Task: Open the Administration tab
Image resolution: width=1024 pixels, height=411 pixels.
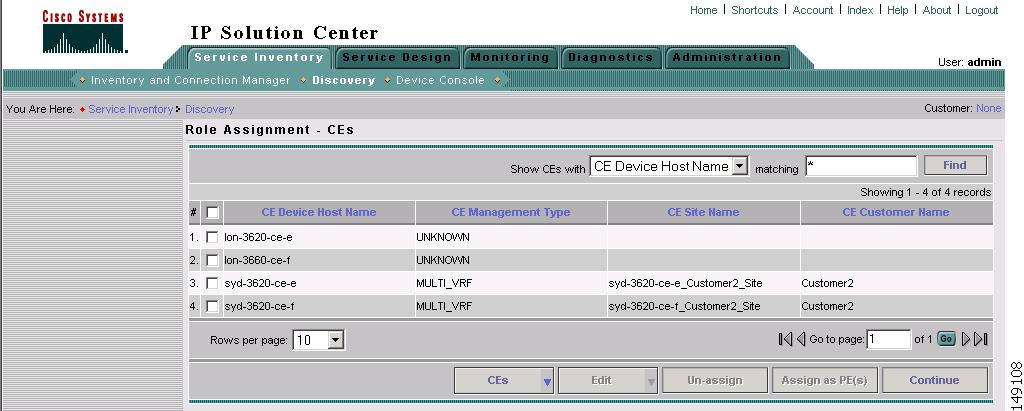Action: click(727, 58)
